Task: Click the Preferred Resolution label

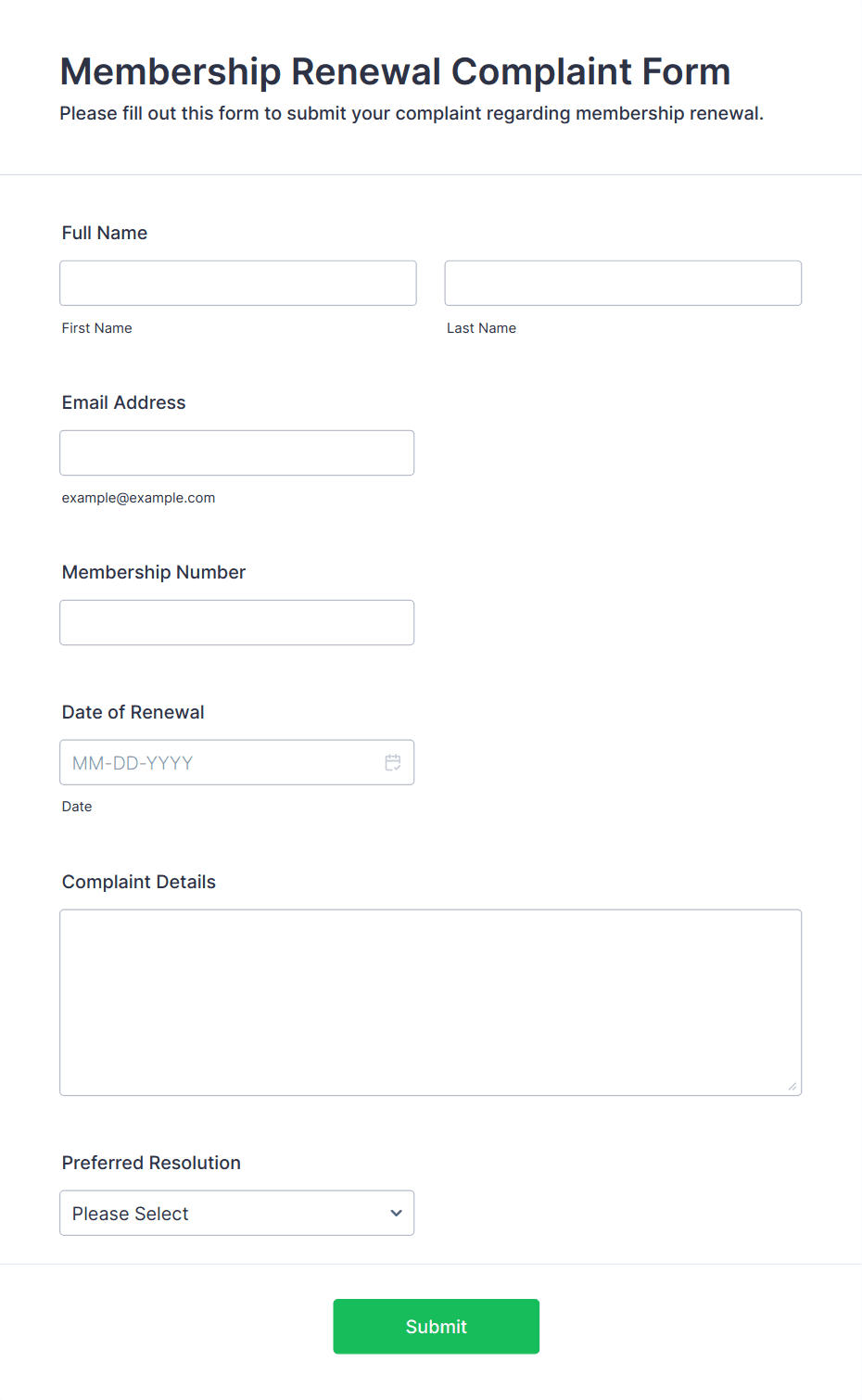Action: pyautogui.click(x=151, y=1163)
